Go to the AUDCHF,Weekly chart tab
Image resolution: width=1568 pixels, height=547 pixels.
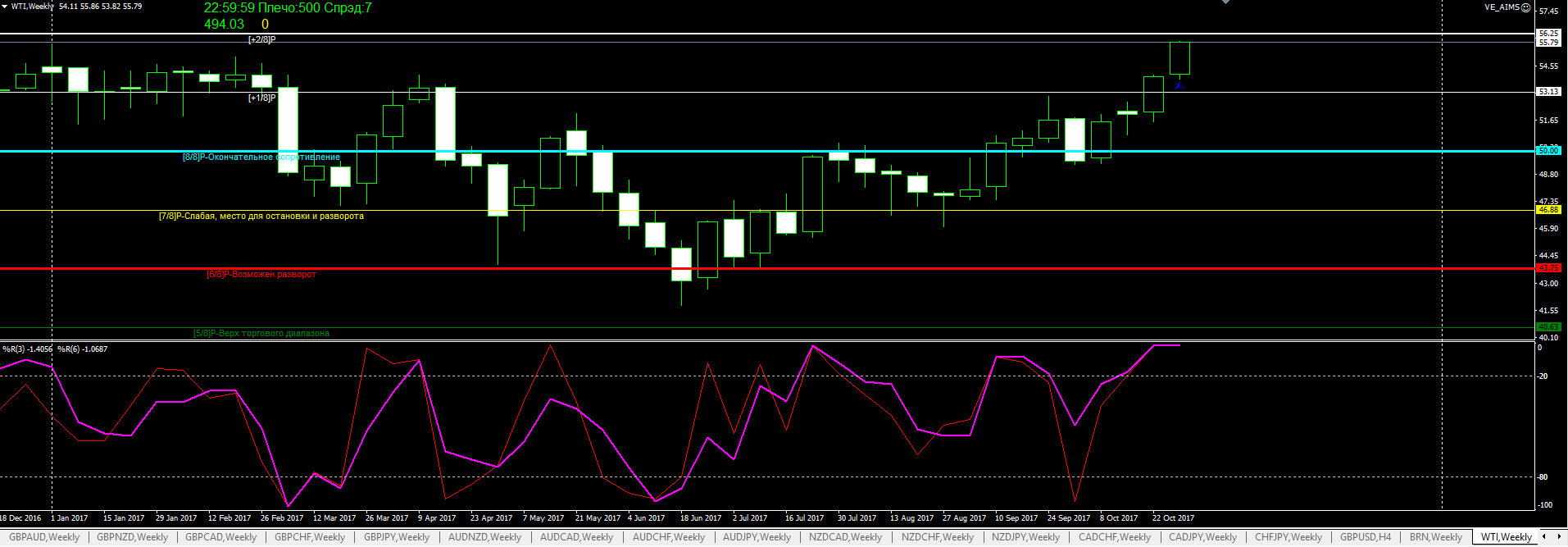(669, 537)
